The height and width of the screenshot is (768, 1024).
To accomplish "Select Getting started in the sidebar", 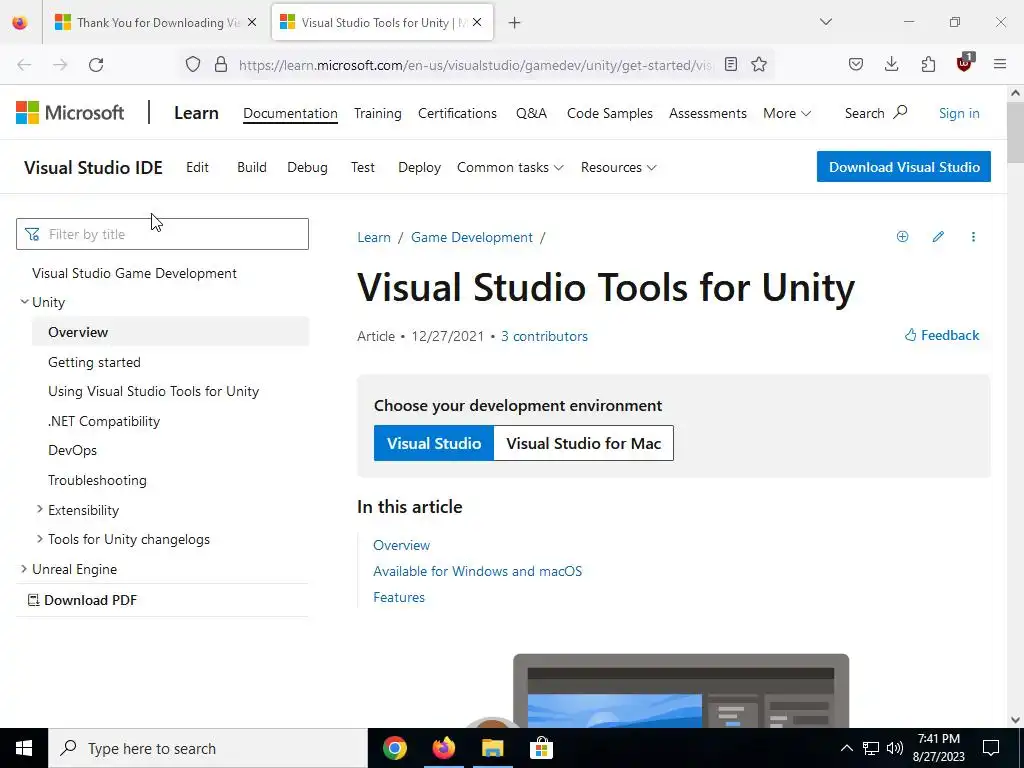I will click(94, 362).
